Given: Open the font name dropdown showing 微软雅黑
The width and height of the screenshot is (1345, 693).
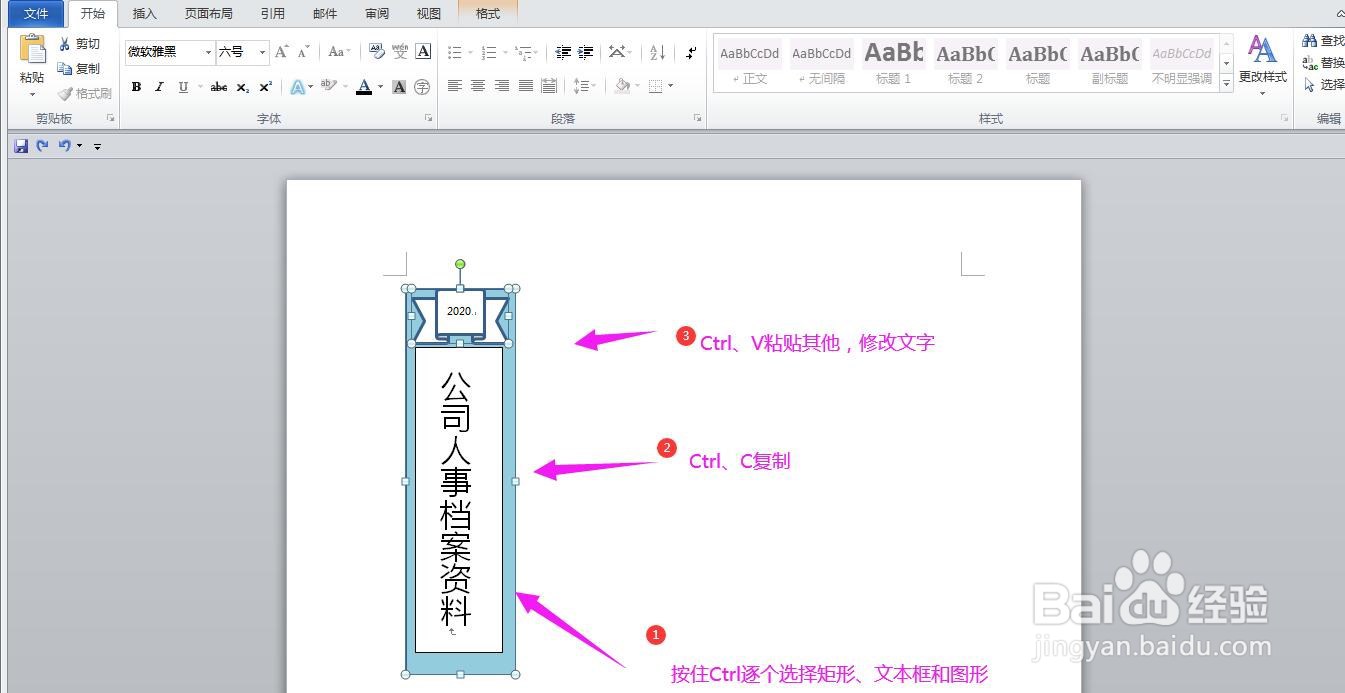Looking at the screenshot, I should [208, 51].
